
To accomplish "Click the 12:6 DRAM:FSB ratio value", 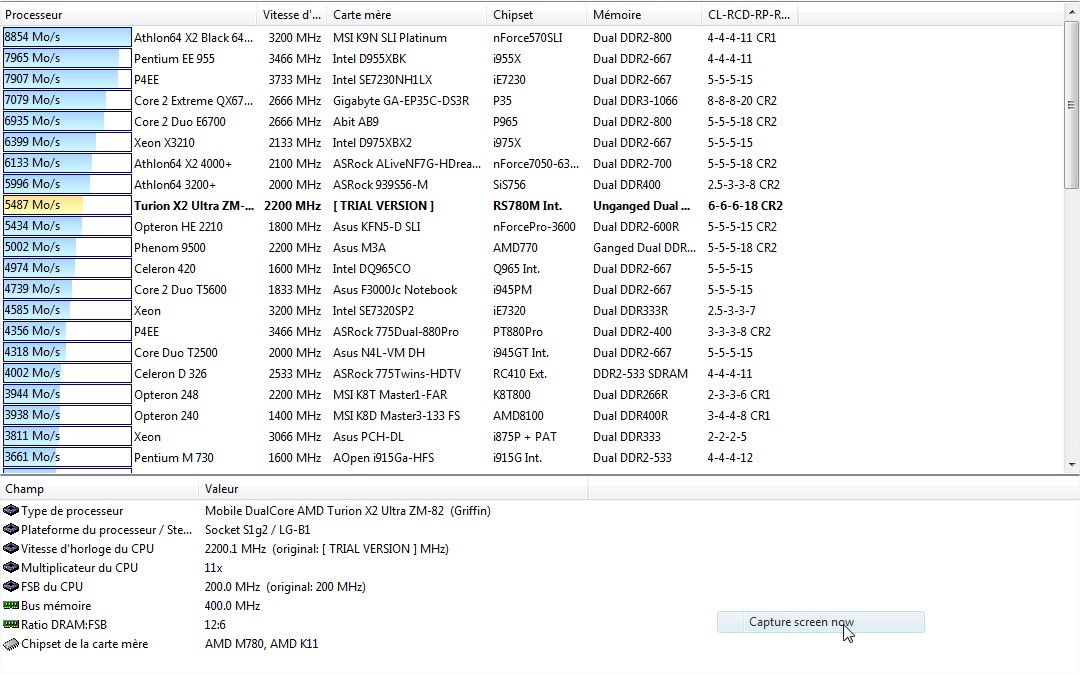I will tap(215, 624).
